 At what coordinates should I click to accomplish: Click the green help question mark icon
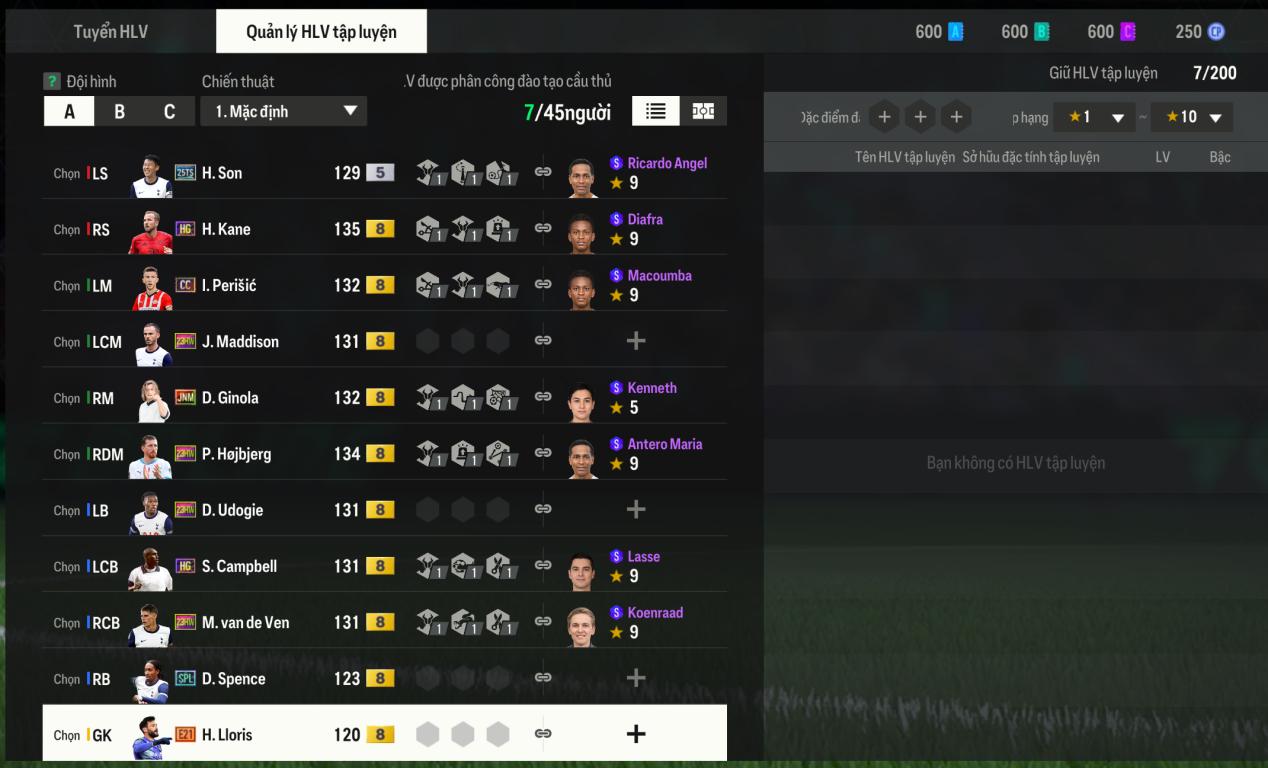point(52,81)
